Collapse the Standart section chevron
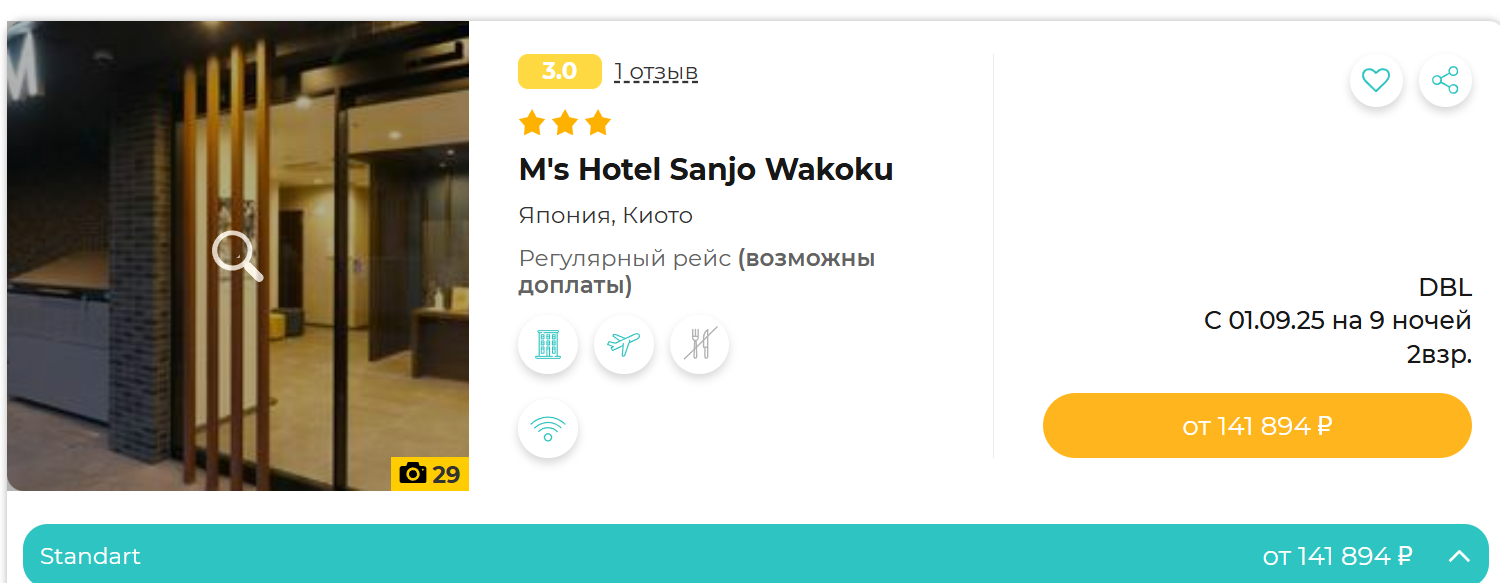Viewport: 1500px width, 583px height. pos(1459,557)
